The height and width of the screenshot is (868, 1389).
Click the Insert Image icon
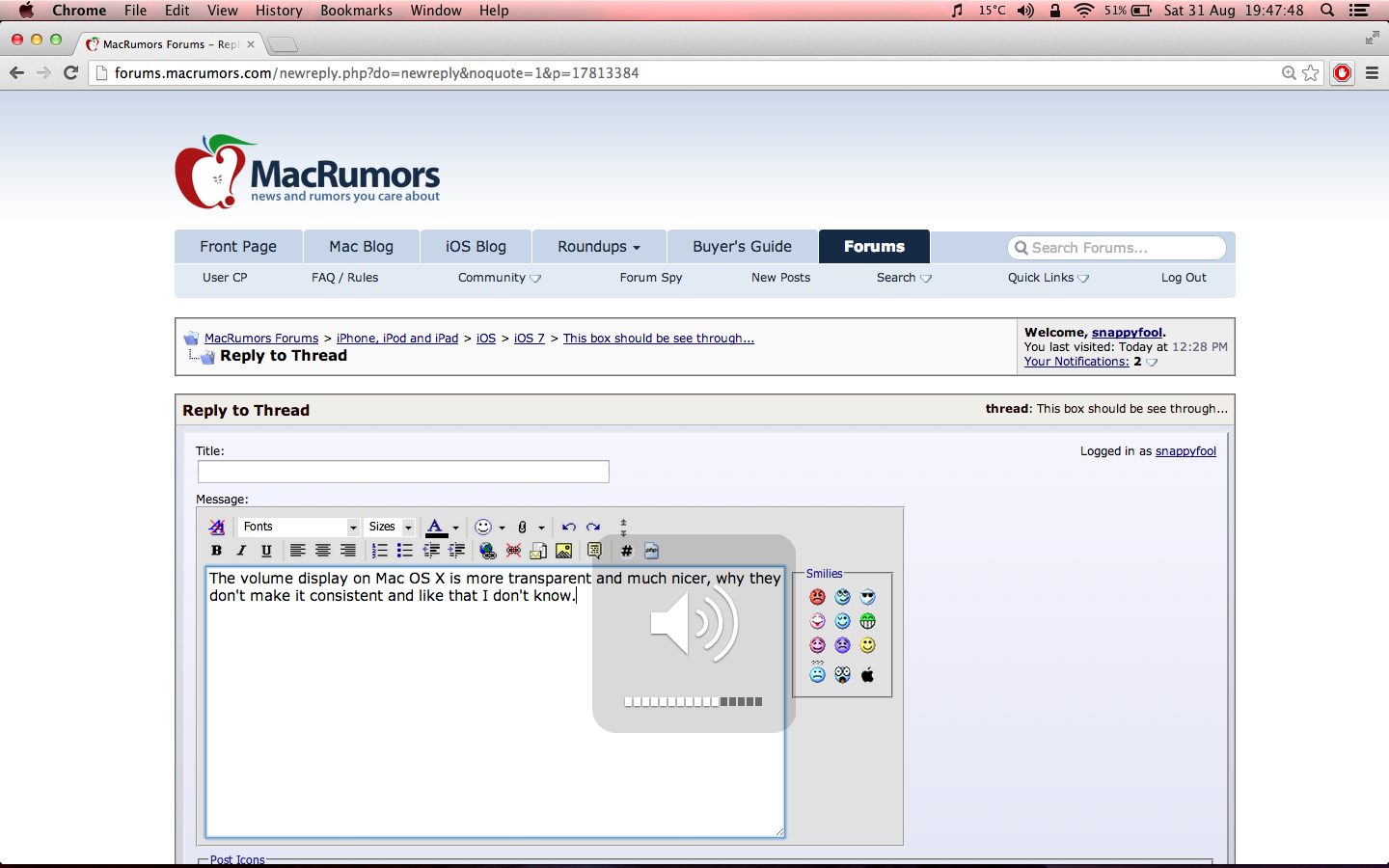tap(563, 551)
